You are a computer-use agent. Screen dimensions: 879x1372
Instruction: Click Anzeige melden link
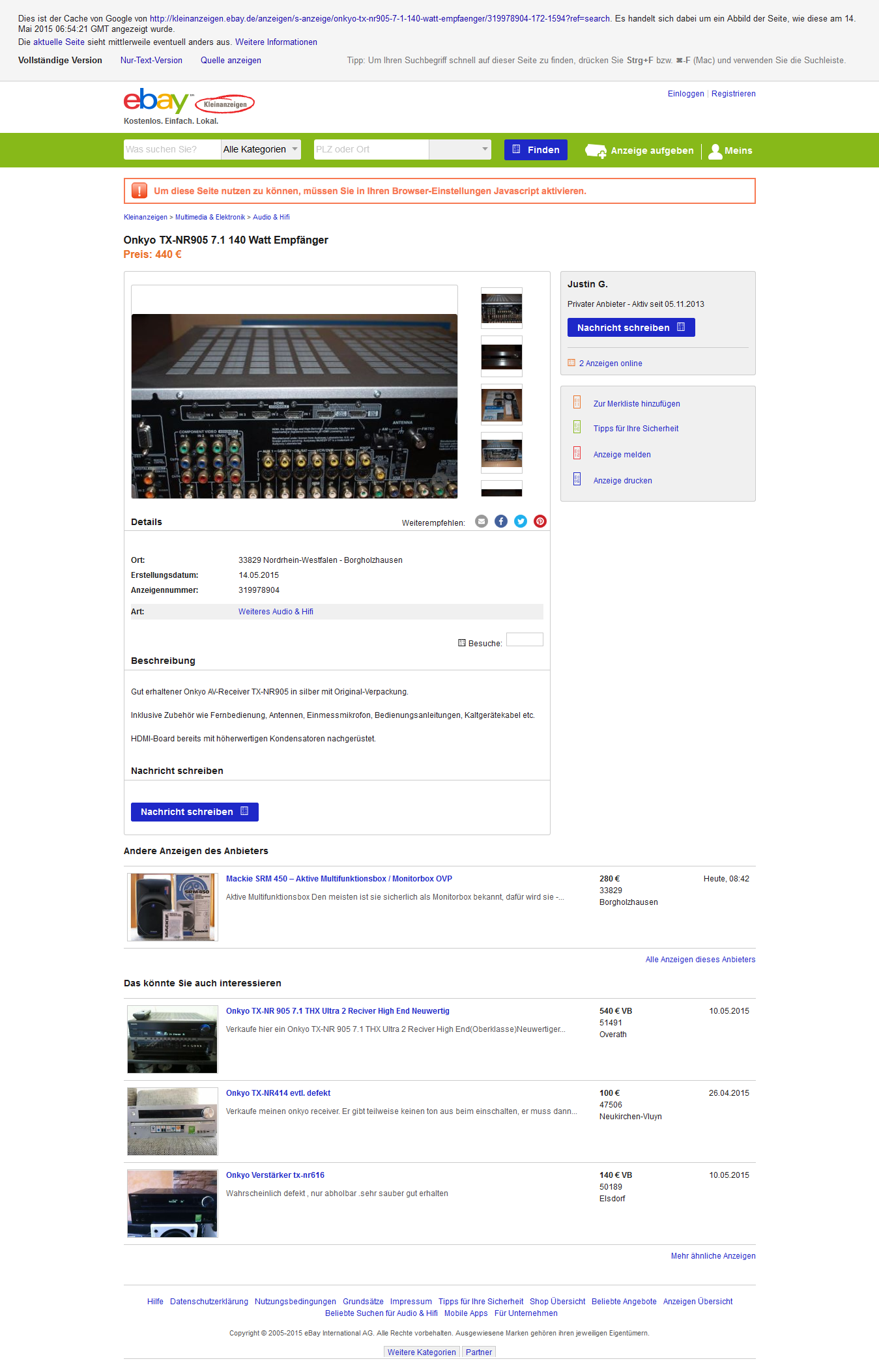[x=622, y=455]
